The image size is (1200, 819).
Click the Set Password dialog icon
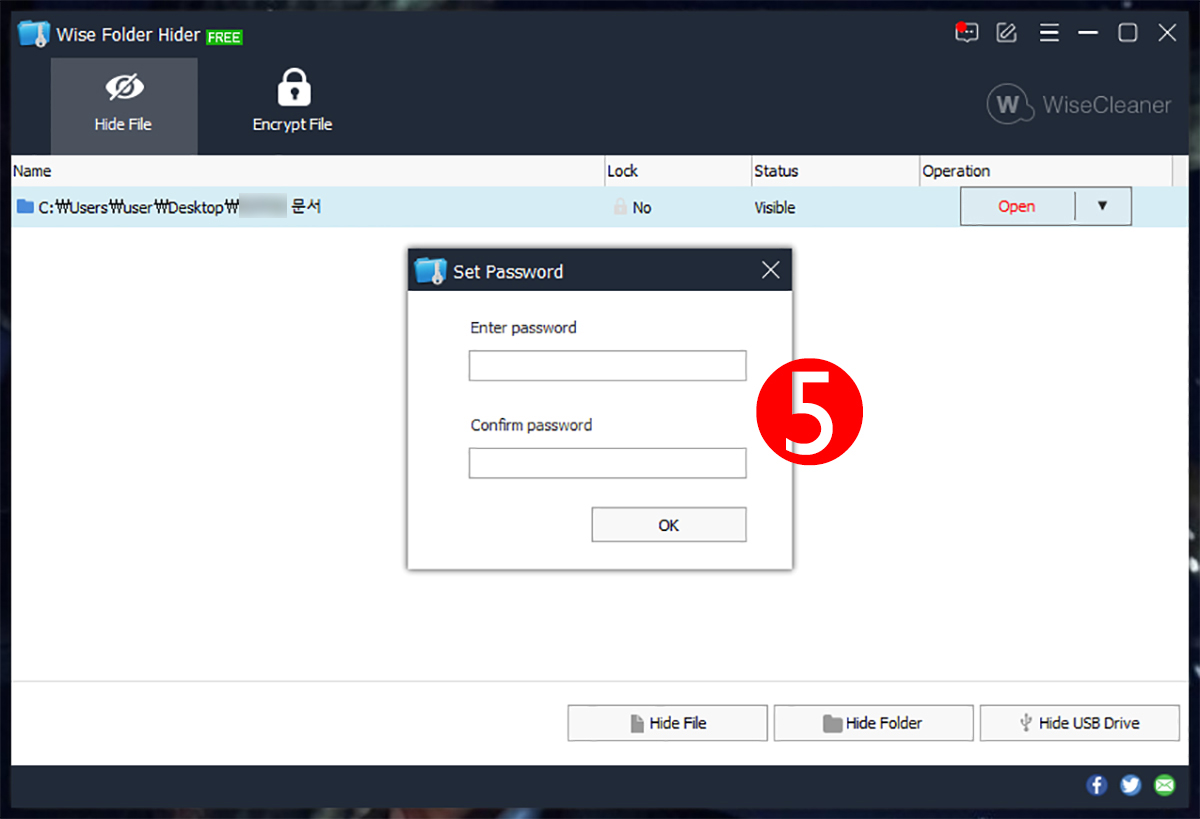click(x=430, y=271)
